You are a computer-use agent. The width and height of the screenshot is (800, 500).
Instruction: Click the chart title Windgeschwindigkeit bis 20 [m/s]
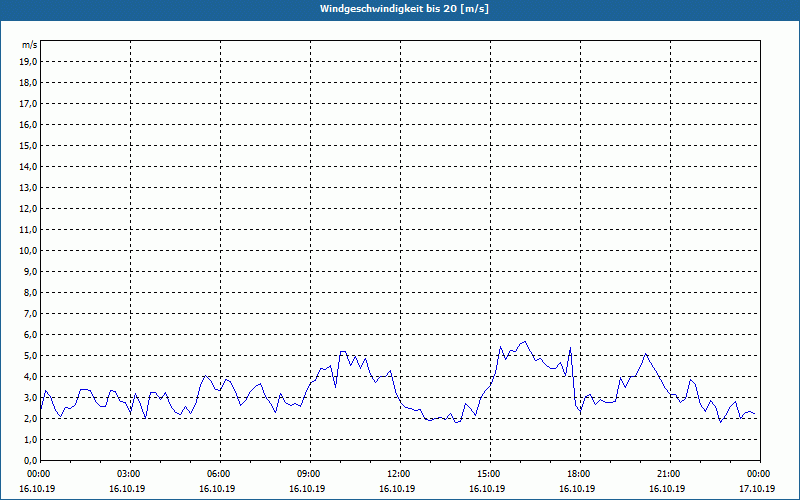click(404, 9)
